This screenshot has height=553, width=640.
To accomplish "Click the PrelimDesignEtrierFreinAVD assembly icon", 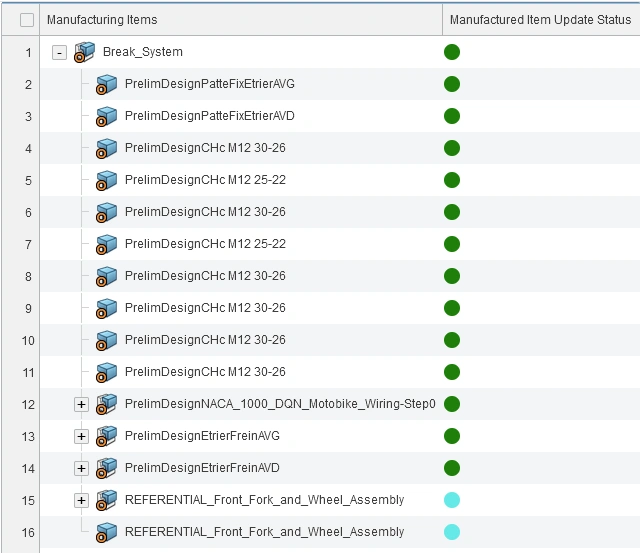I will click(106, 468).
